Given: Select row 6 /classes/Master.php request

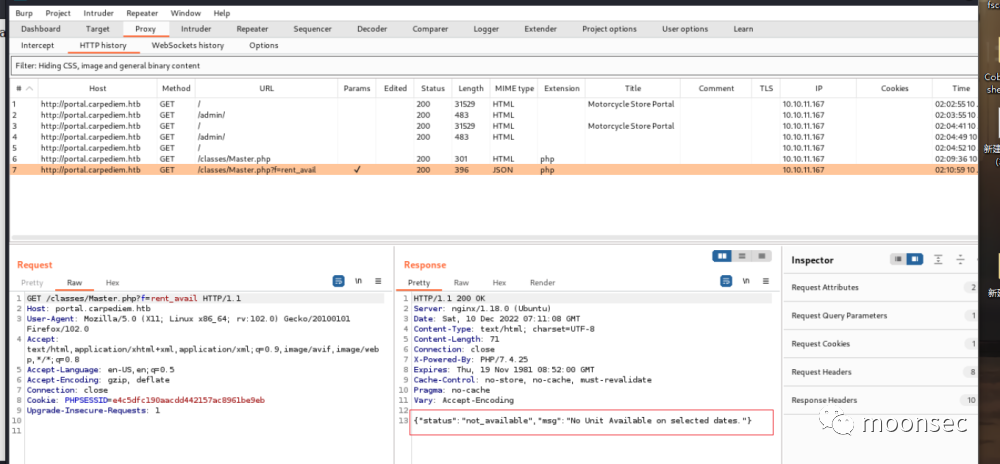Looking at the screenshot, I should [x=494, y=159].
